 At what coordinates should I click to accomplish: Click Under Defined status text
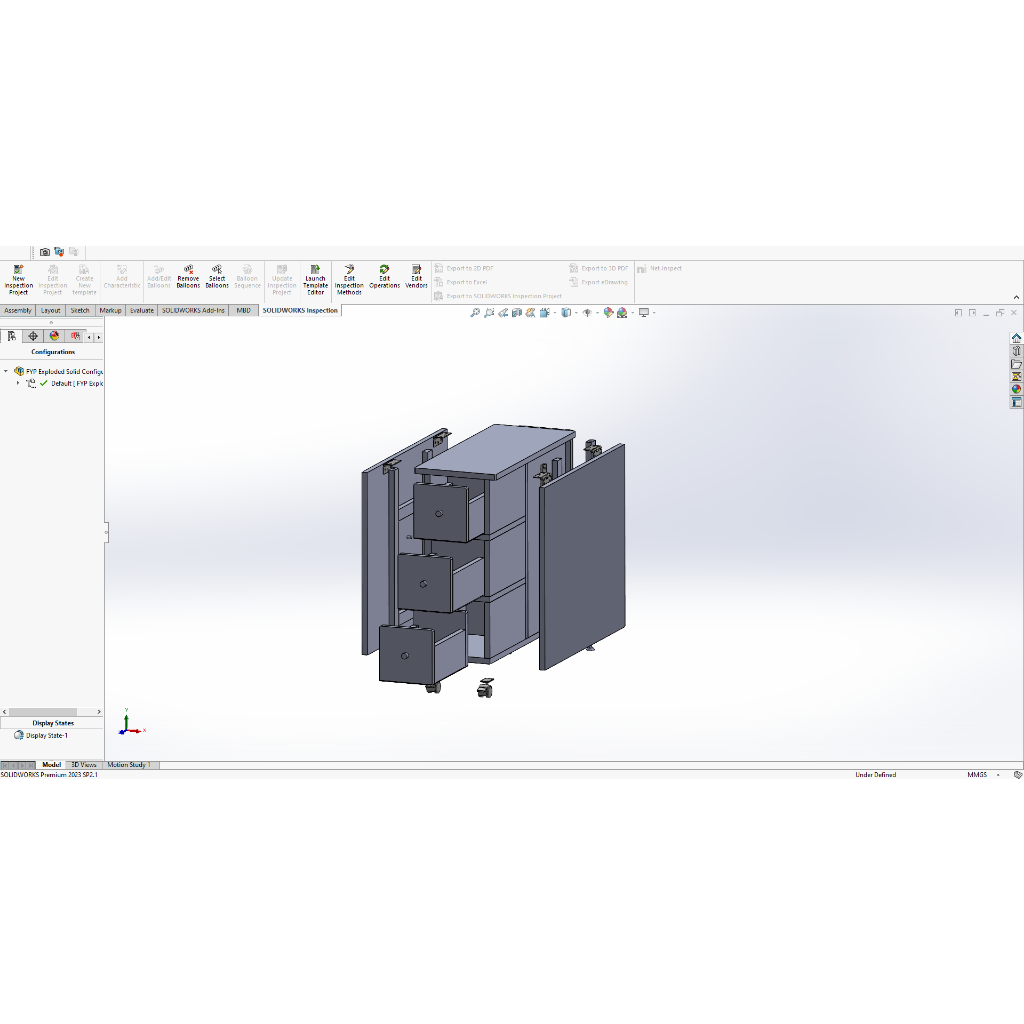[x=876, y=775]
